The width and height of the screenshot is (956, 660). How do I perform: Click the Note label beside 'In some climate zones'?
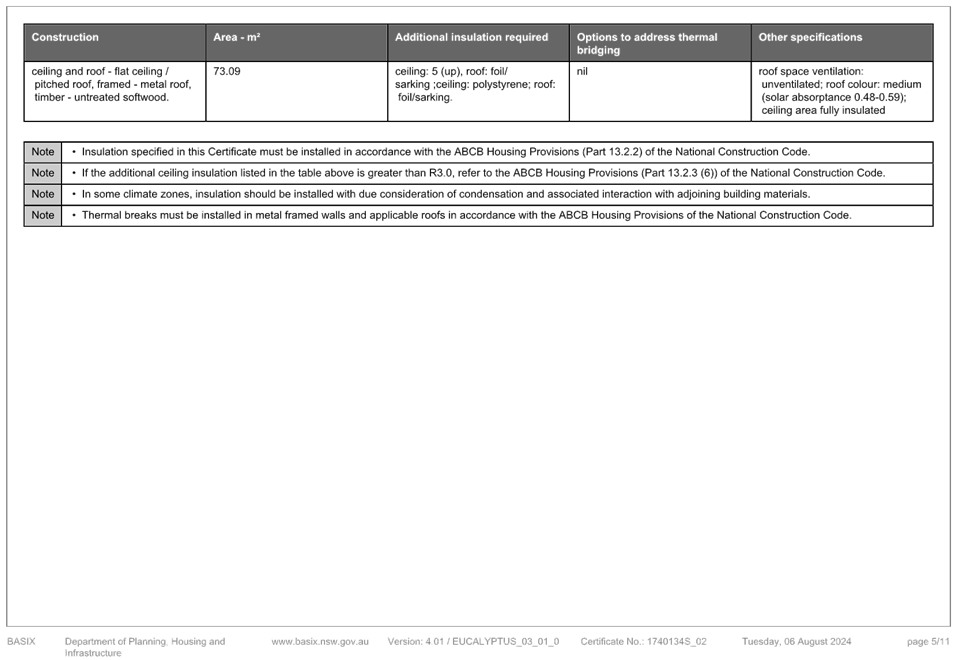coord(43,194)
